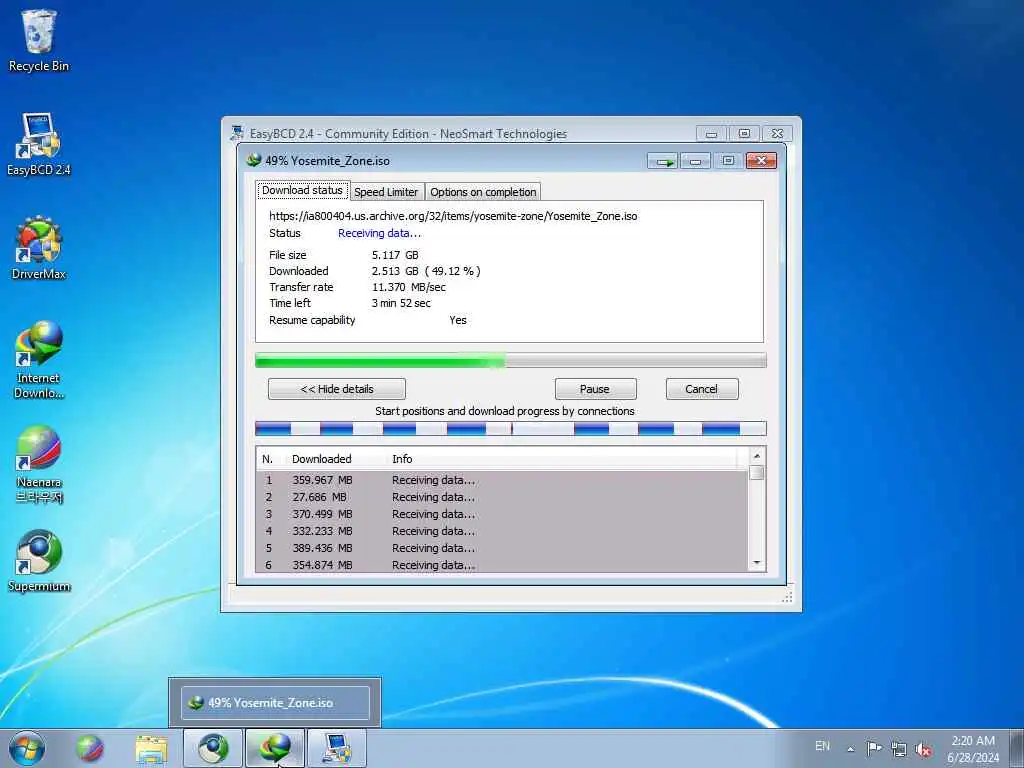Click the archive.org download URL text

[x=453, y=216]
